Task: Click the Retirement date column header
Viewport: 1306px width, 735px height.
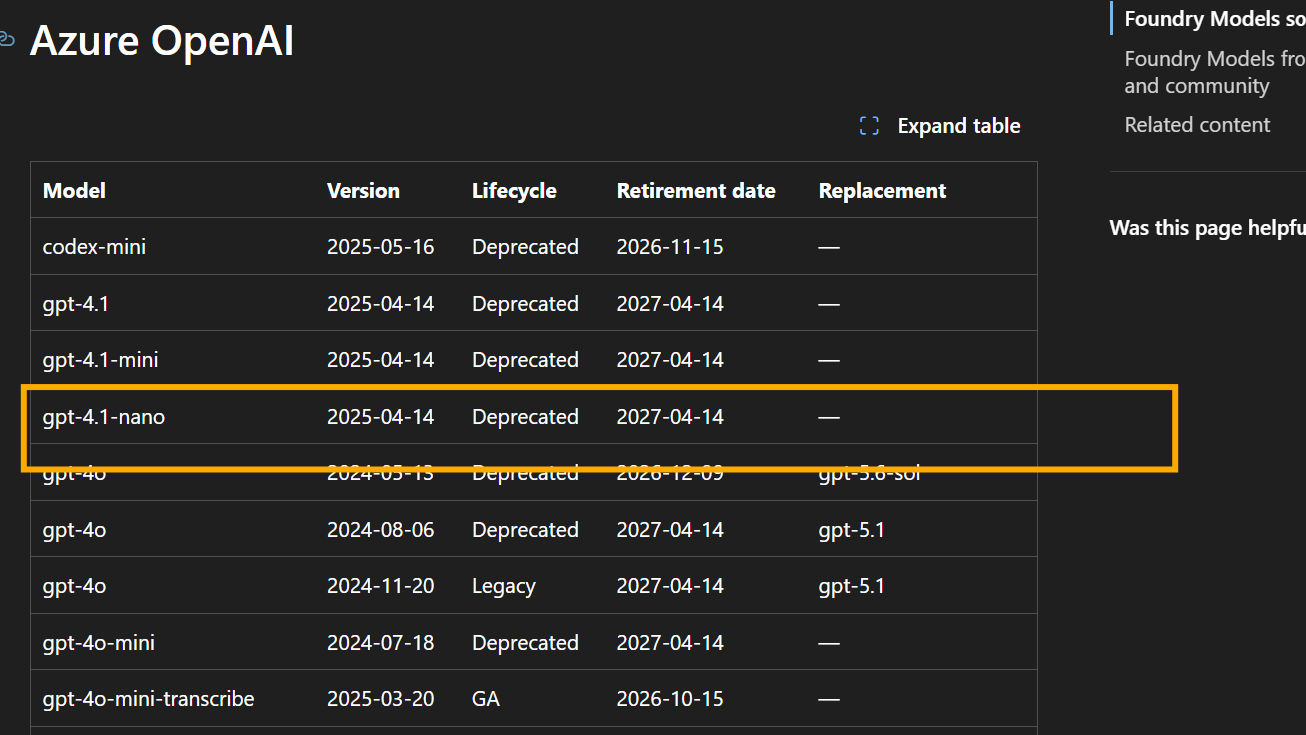Action: coord(696,190)
